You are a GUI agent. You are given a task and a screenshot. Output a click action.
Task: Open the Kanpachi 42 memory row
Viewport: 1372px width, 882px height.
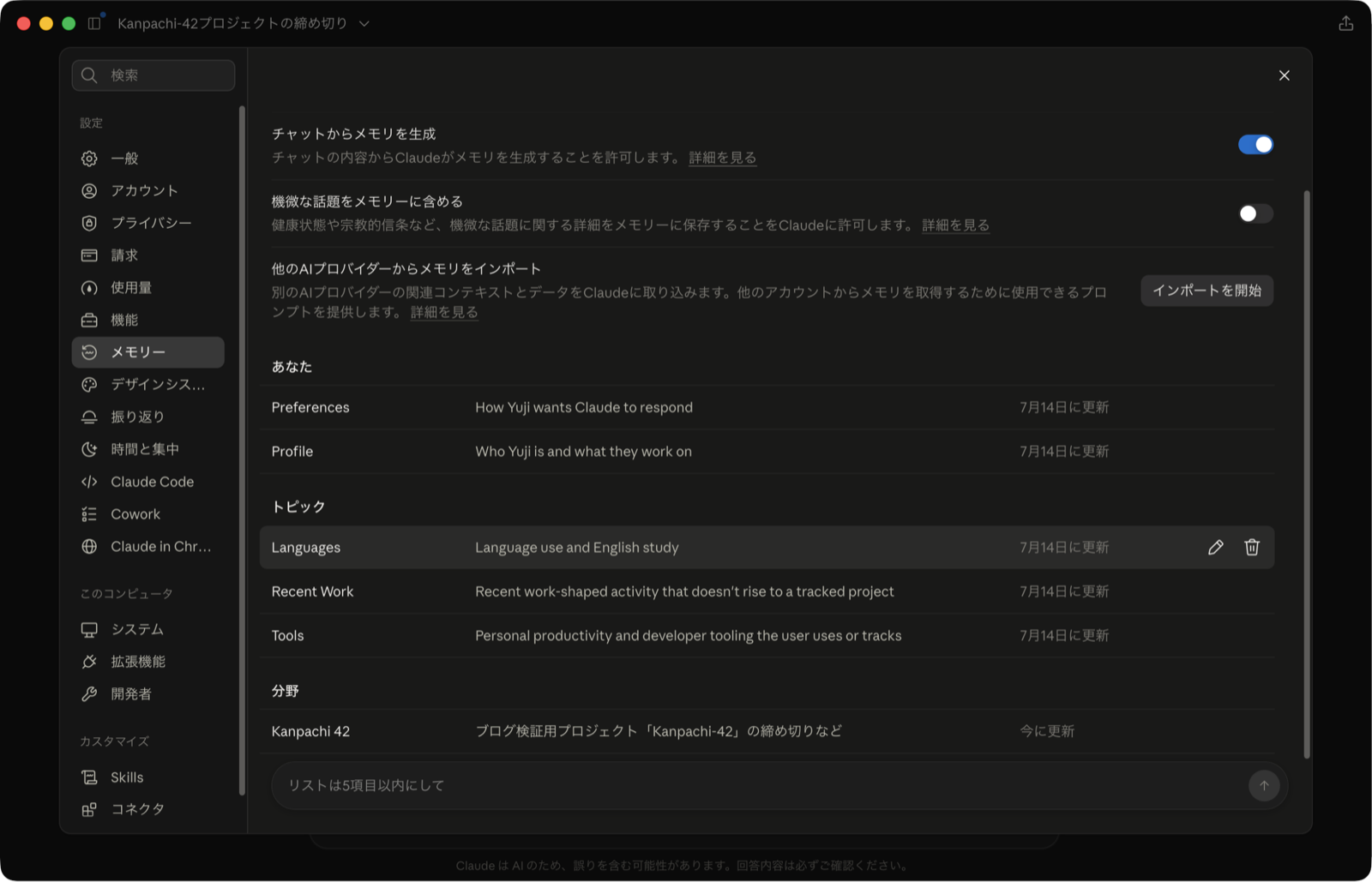click(767, 731)
